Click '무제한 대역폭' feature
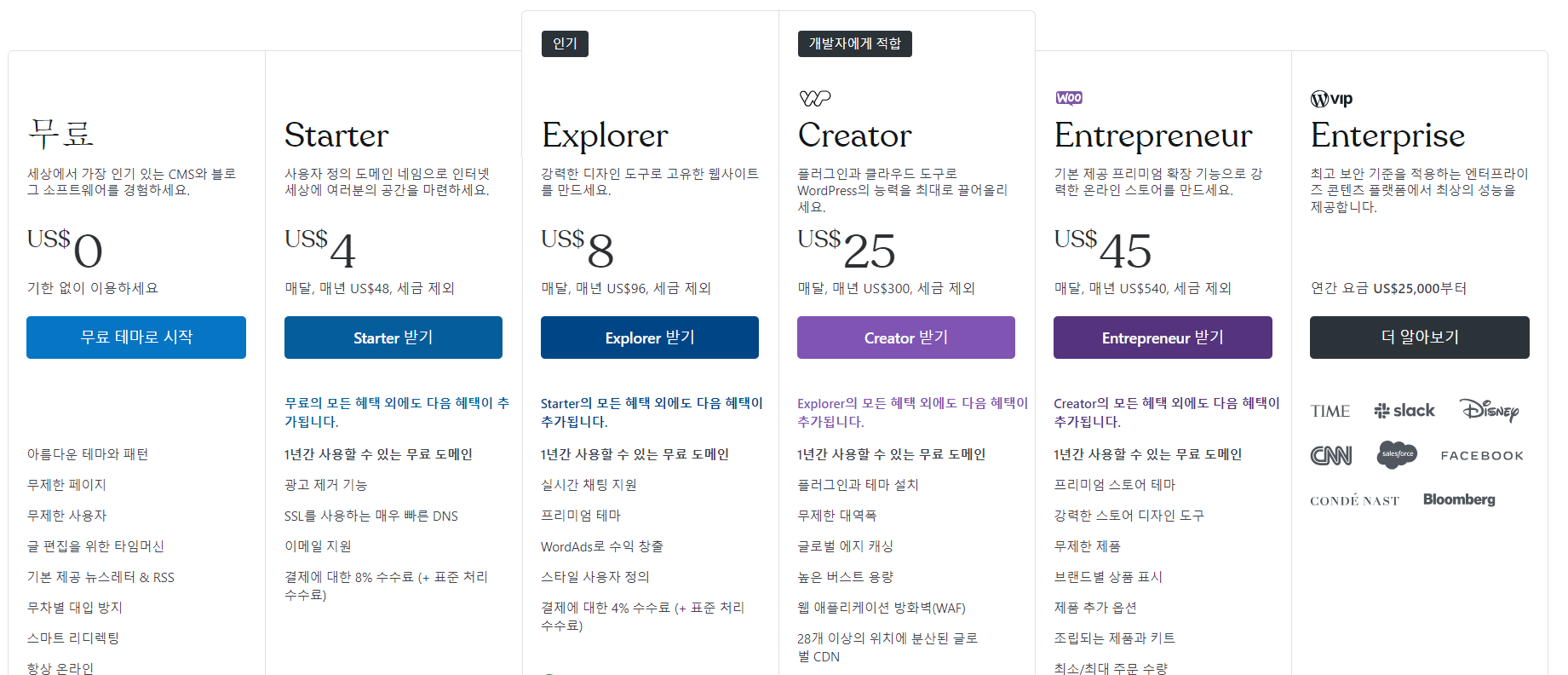The width and height of the screenshot is (1568, 675). [x=836, y=516]
